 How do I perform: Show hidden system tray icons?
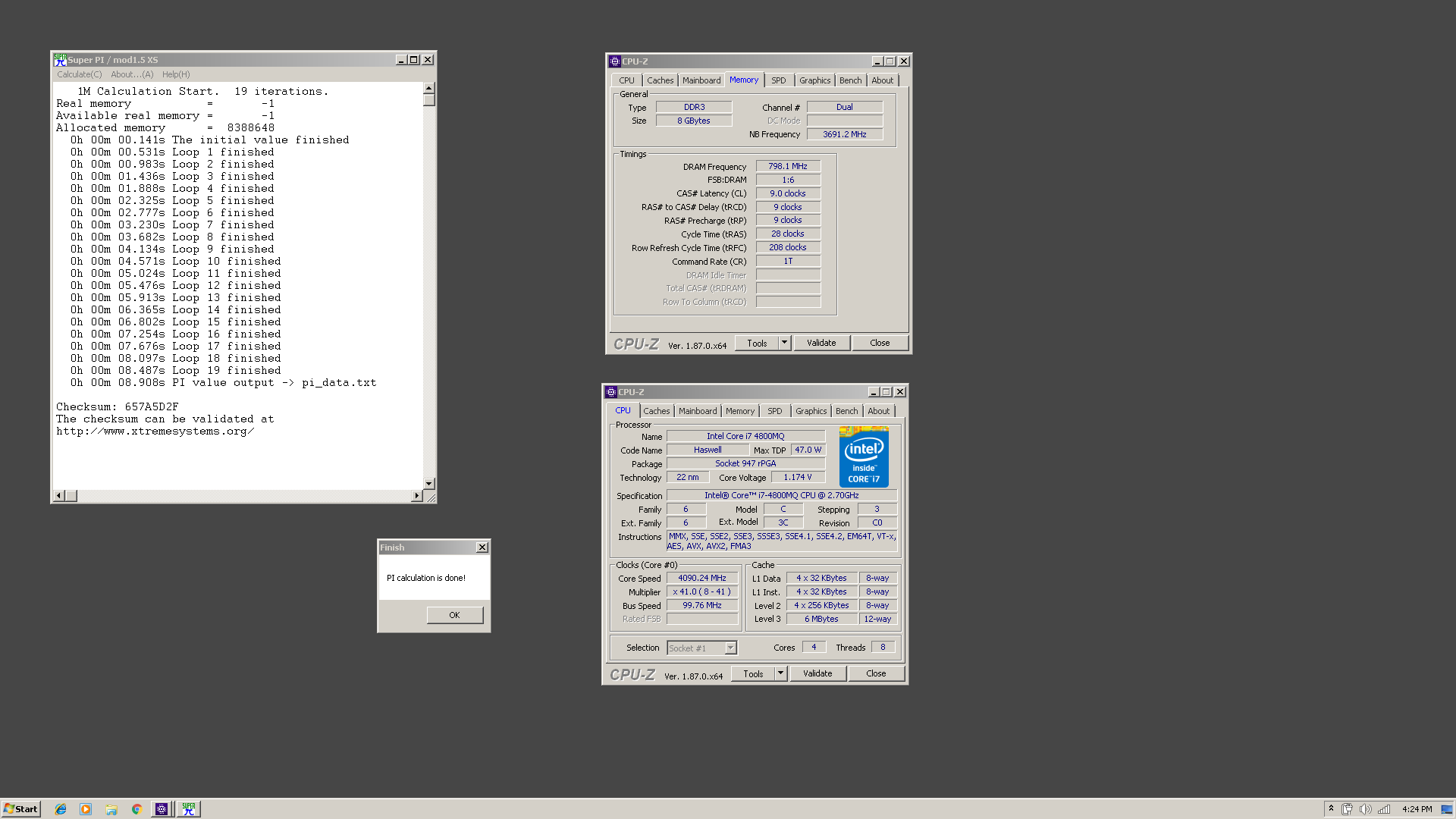point(1331,808)
